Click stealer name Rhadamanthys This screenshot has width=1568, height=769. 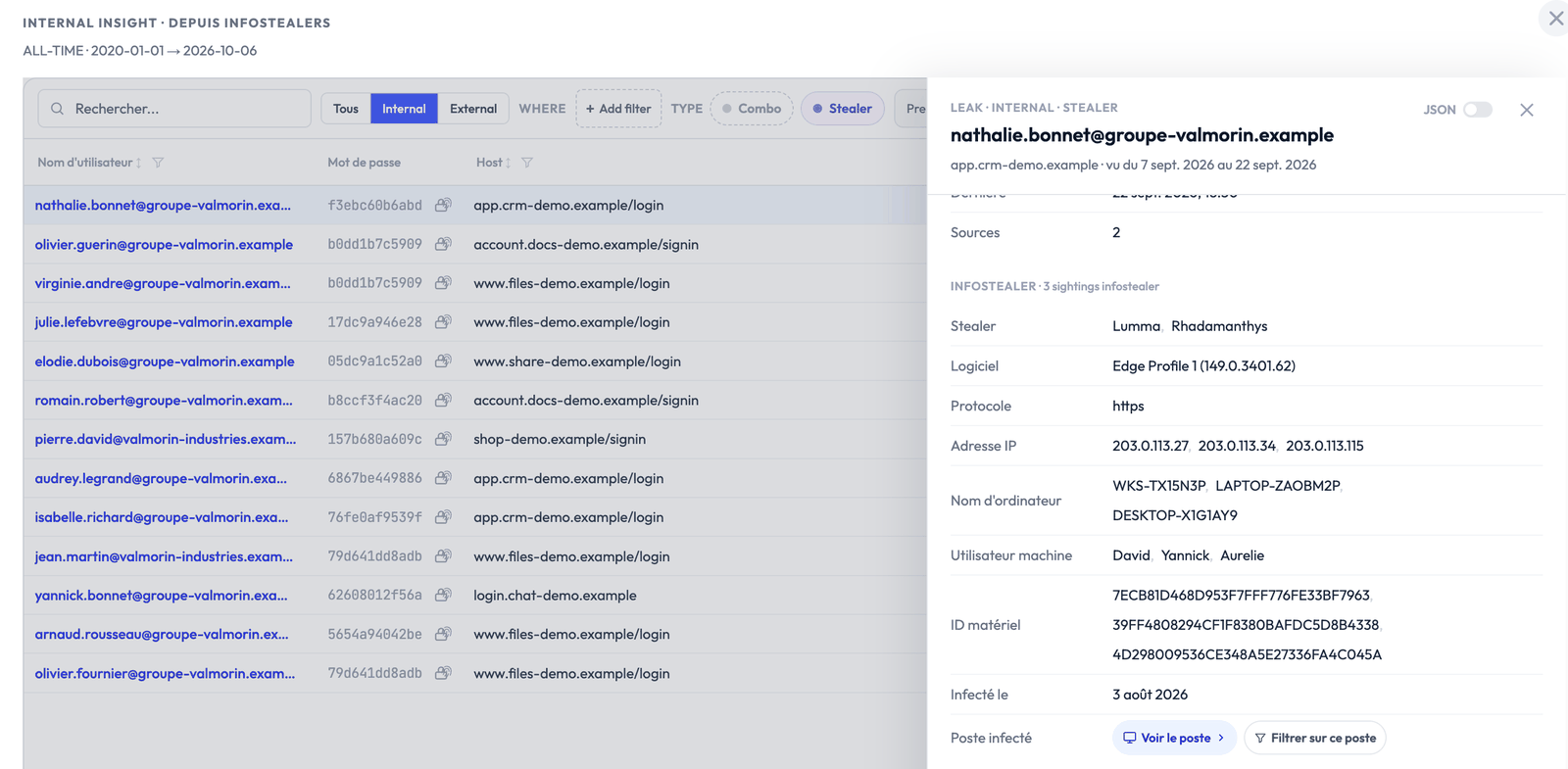1219,326
